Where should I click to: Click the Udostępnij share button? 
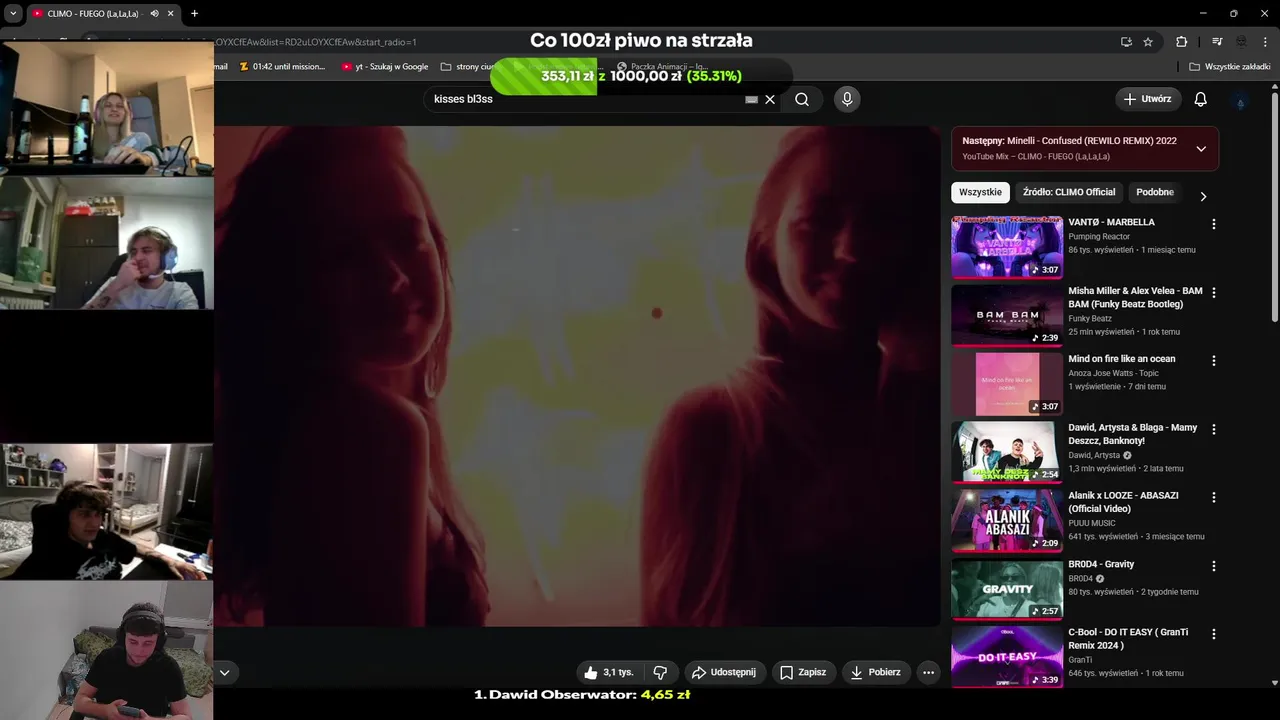pos(724,672)
